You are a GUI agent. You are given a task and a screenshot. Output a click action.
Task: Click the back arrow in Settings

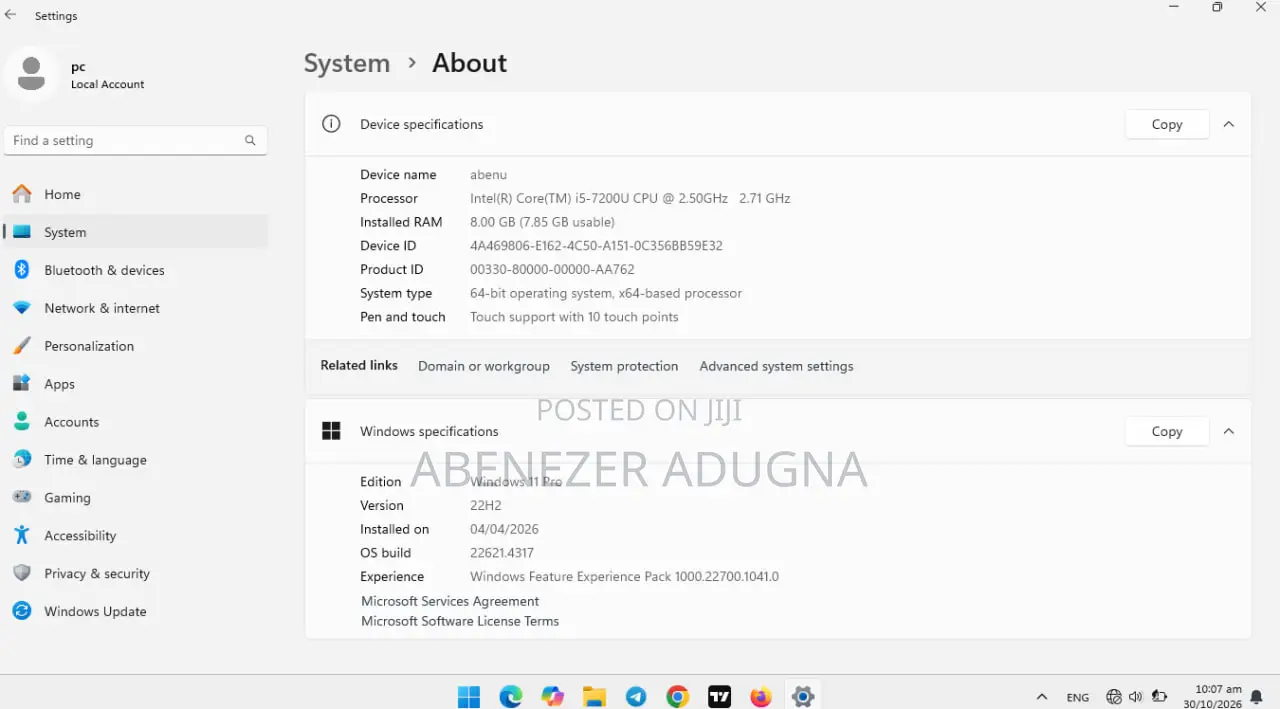tap(11, 15)
